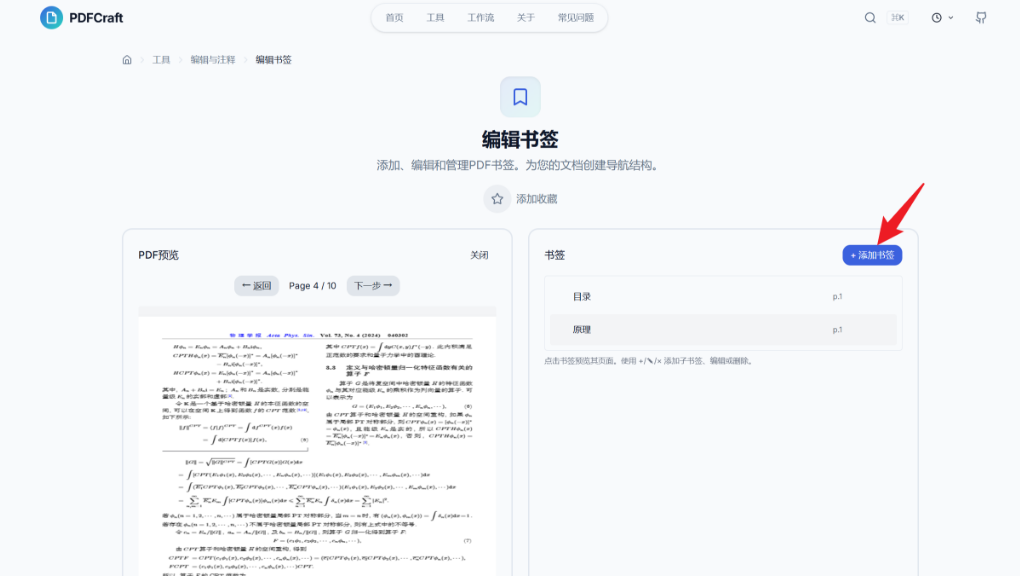Open 首页 in the top navigation
This screenshot has height=576, width=1020.
tap(394, 18)
